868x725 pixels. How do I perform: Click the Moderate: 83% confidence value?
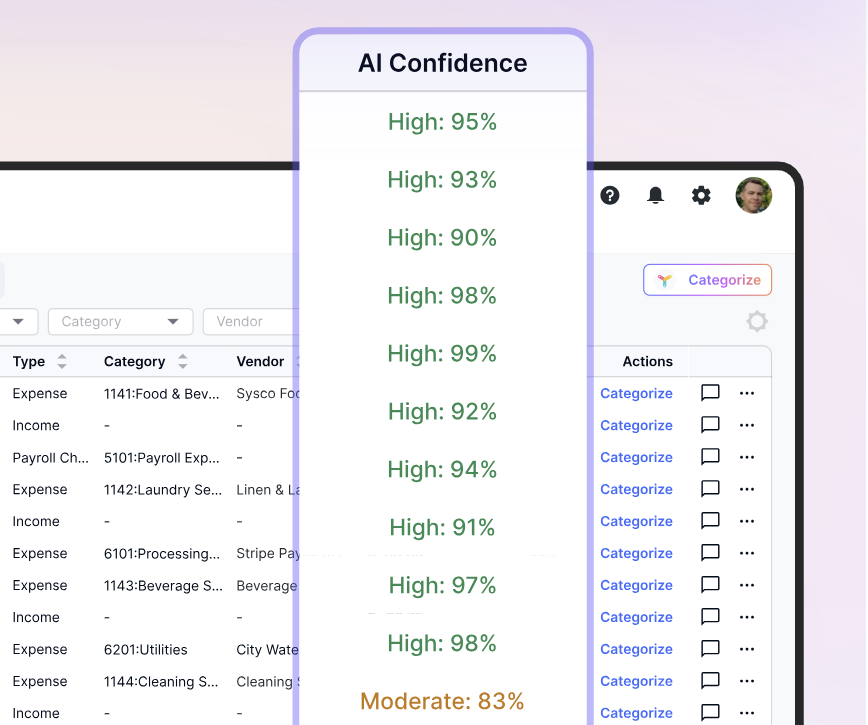[x=442, y=701]
